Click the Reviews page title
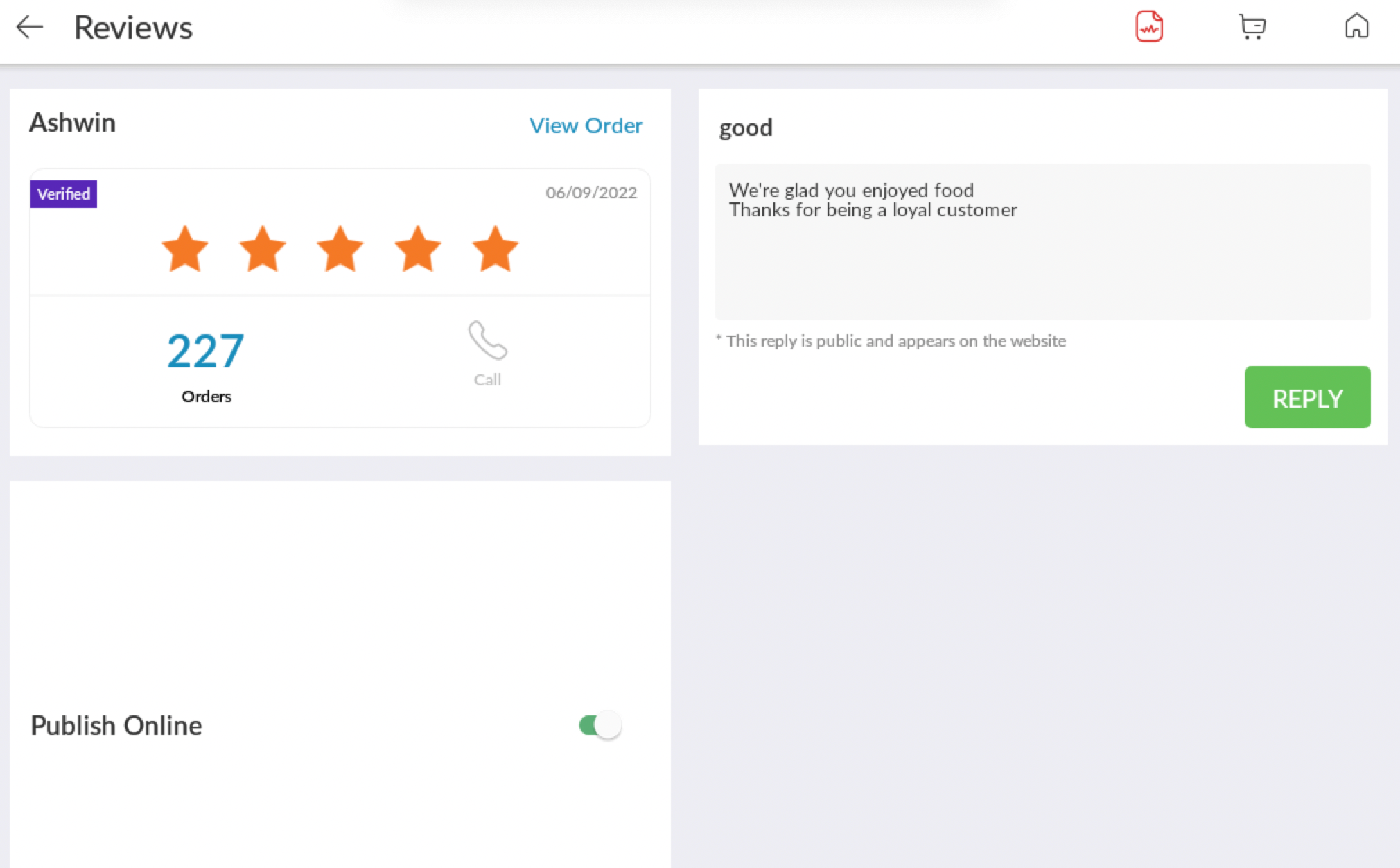The image size is (1400, 868). tap(133, 28)
